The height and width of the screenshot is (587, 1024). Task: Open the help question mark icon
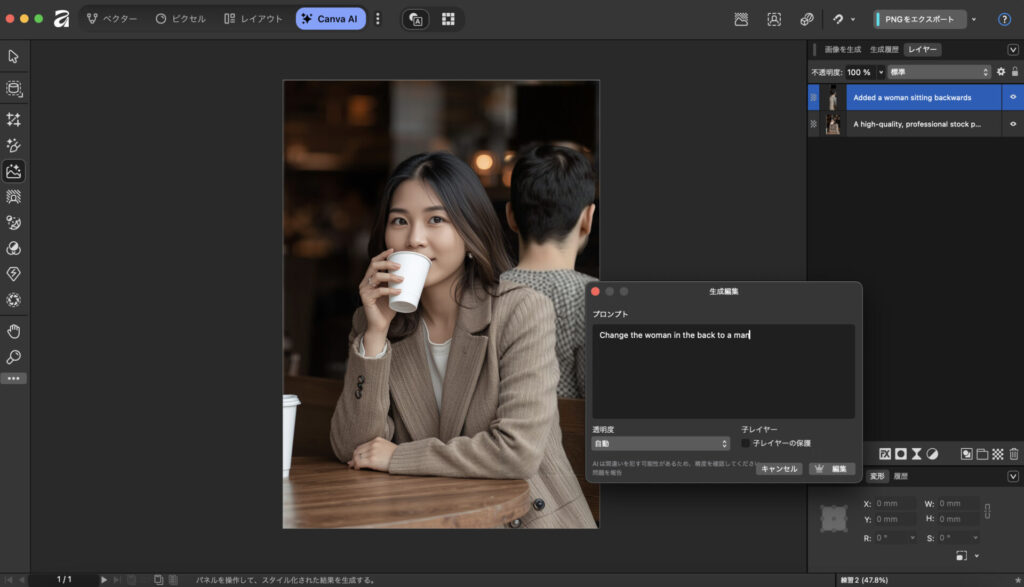pos(1004,19)
